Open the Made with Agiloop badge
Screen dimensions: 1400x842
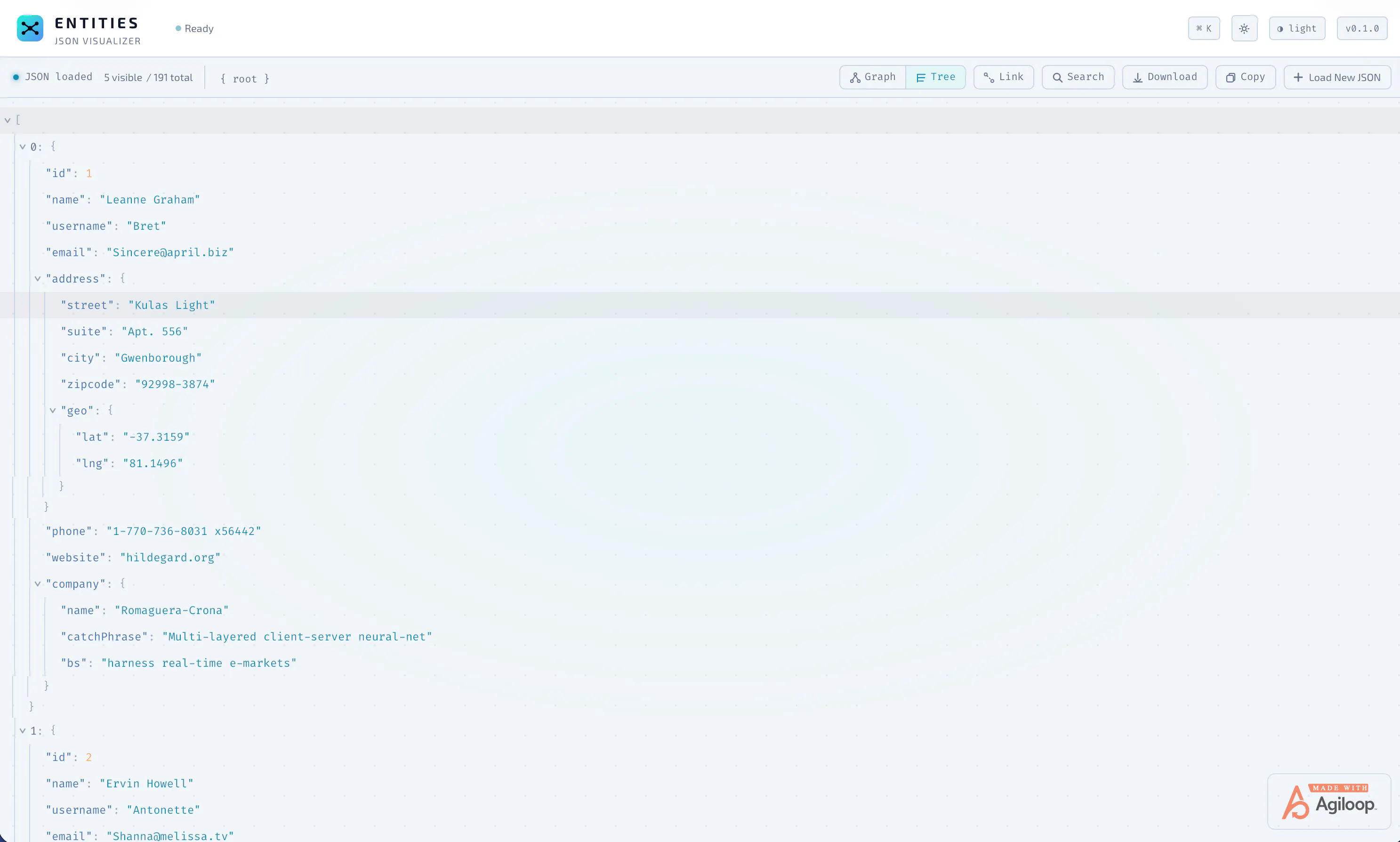pyautogui.click(x=1329, y=802)
